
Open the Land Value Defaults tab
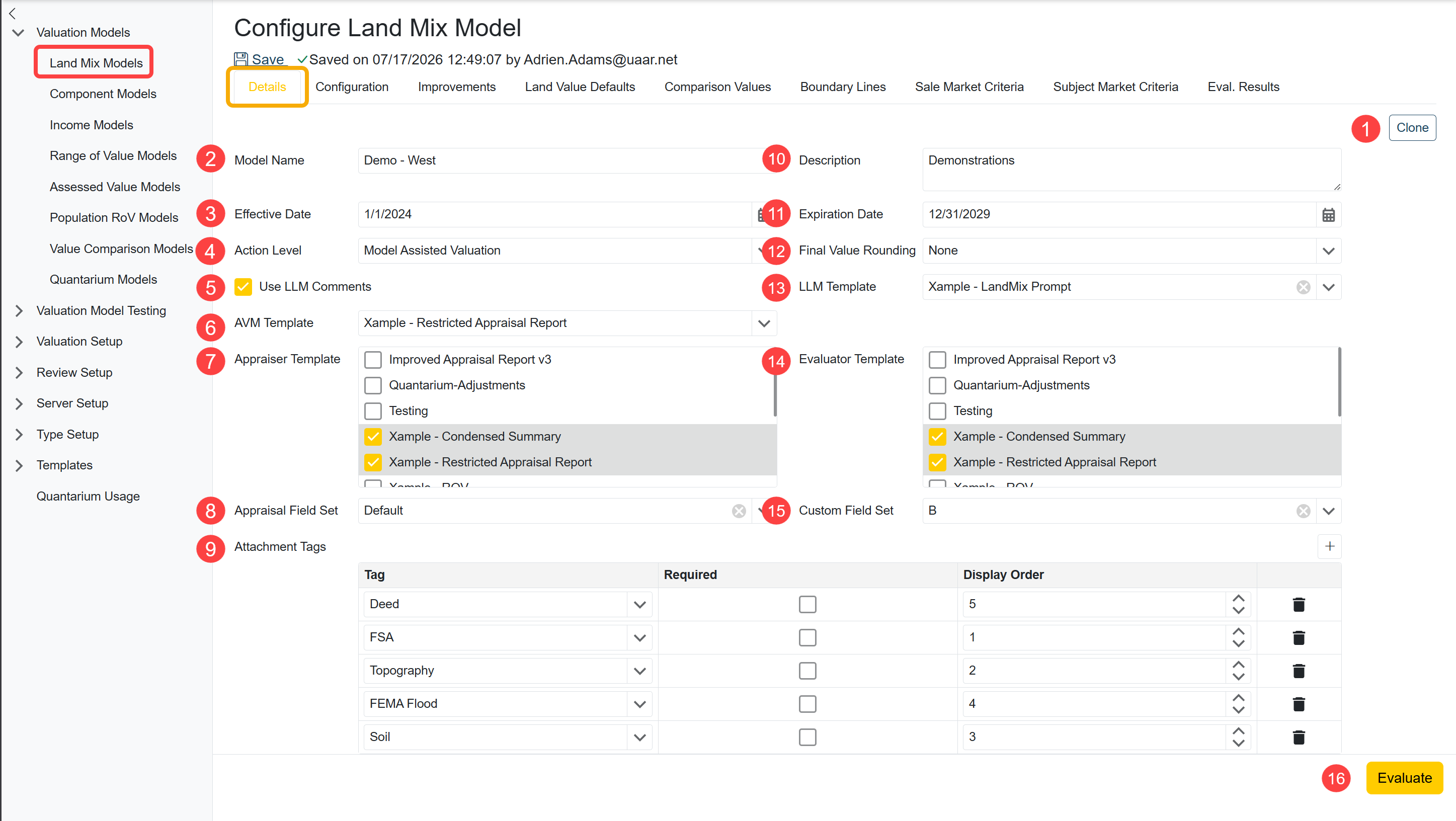click(580, 87)
